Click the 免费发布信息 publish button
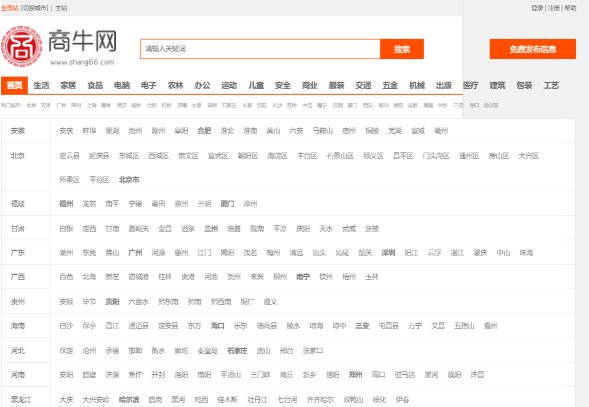 pyautogui.click(x=533, y=49)
